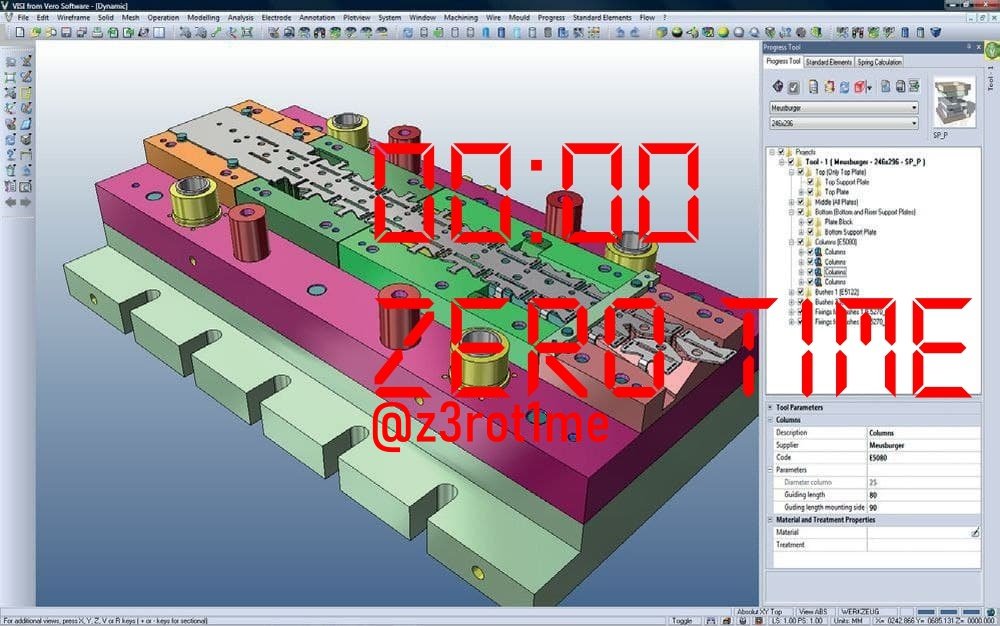Toggle the Columns [E5000] checkbox
The image size is (1000, 626).
click(801, 242)
